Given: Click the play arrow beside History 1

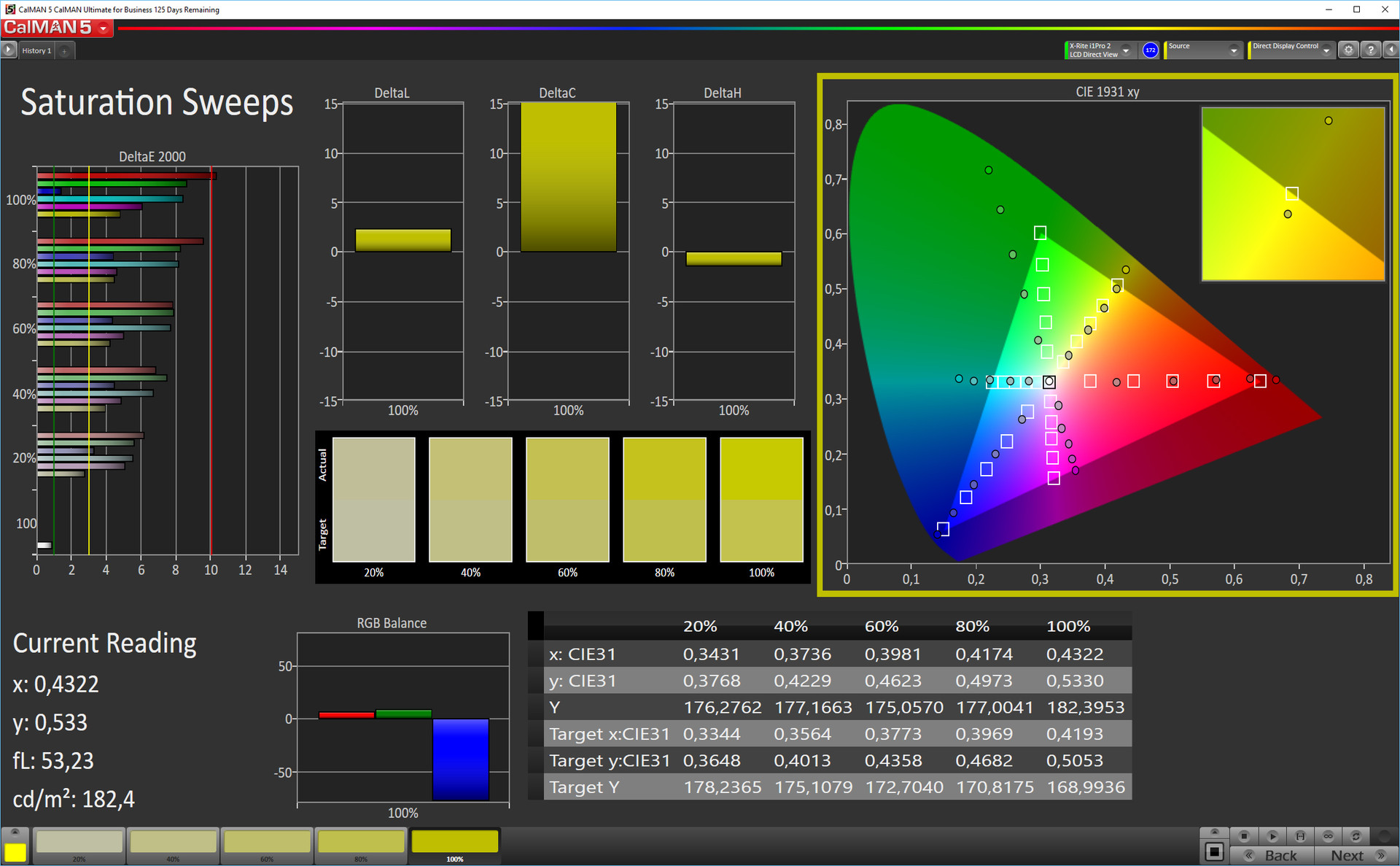Looking at the screenshot, I should click(x=9, y=50).
